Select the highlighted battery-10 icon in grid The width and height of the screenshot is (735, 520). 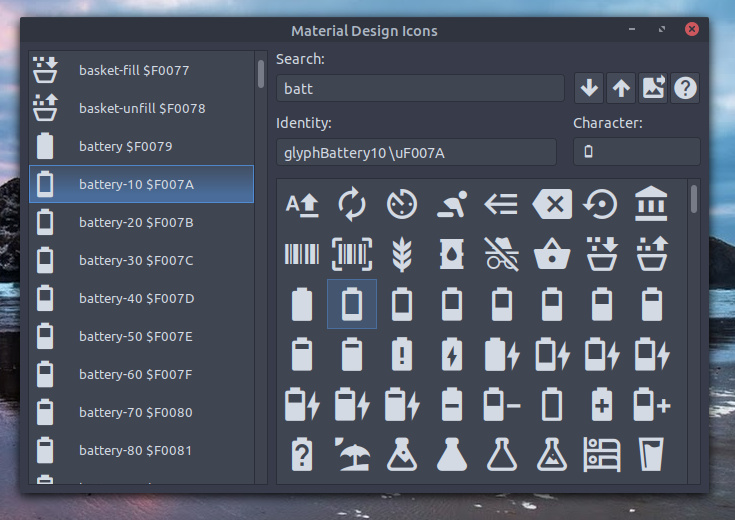(352, 304)
